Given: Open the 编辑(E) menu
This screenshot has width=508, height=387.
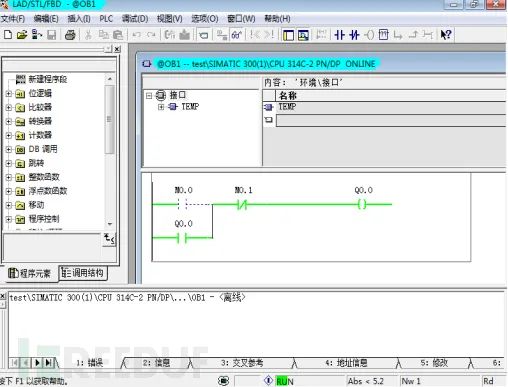Looking at the screenshot, I should [46, 19].
